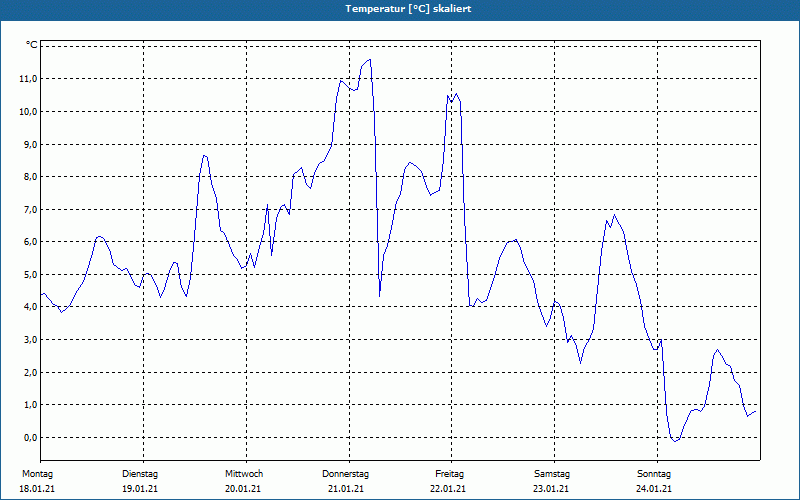Click the 11,0 y-axis value
800x500 pixels.
[x=28, y=79]
